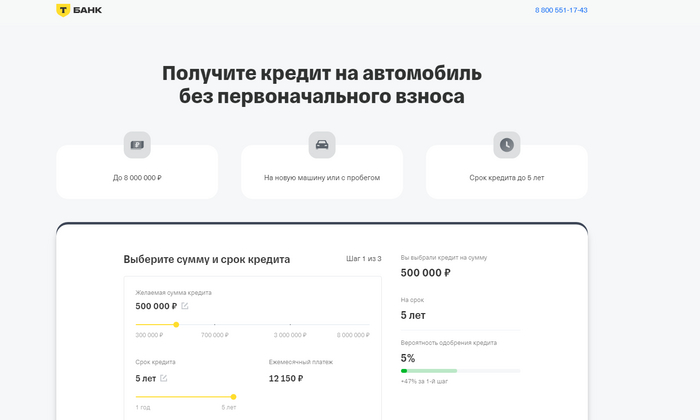Select the 3 000 000 ₽ mark on the amount slider

click(x=290, y=335)
